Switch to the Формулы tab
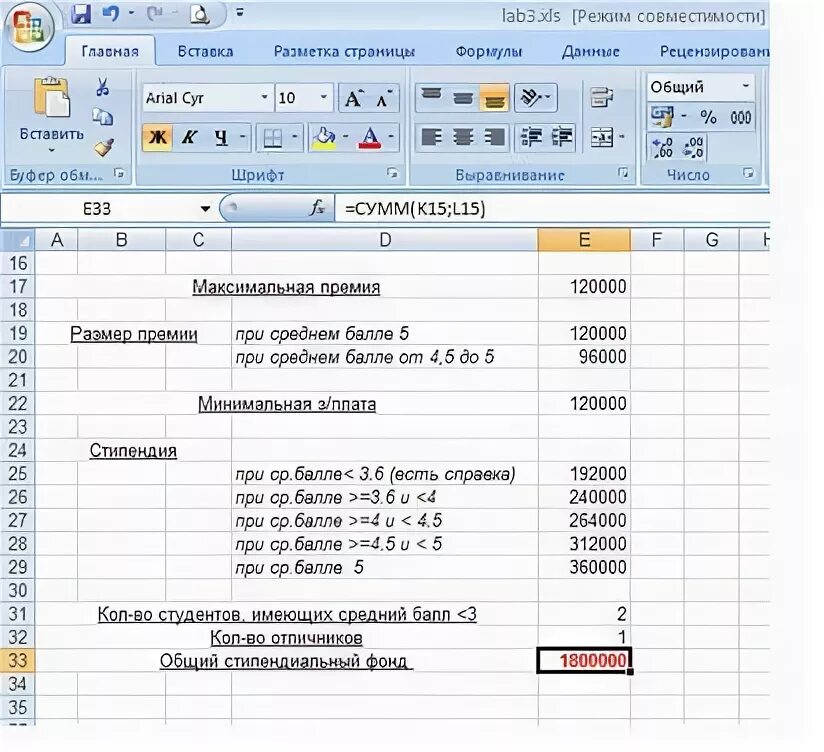The width and height of the screenshot is (824, 752). tap(489, 51)
